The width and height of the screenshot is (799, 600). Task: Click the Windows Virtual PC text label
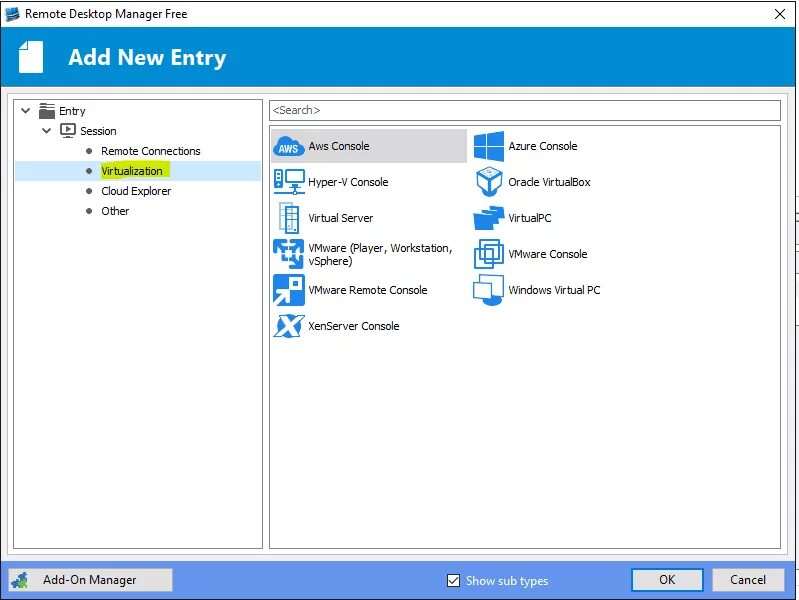pos(554,290)
